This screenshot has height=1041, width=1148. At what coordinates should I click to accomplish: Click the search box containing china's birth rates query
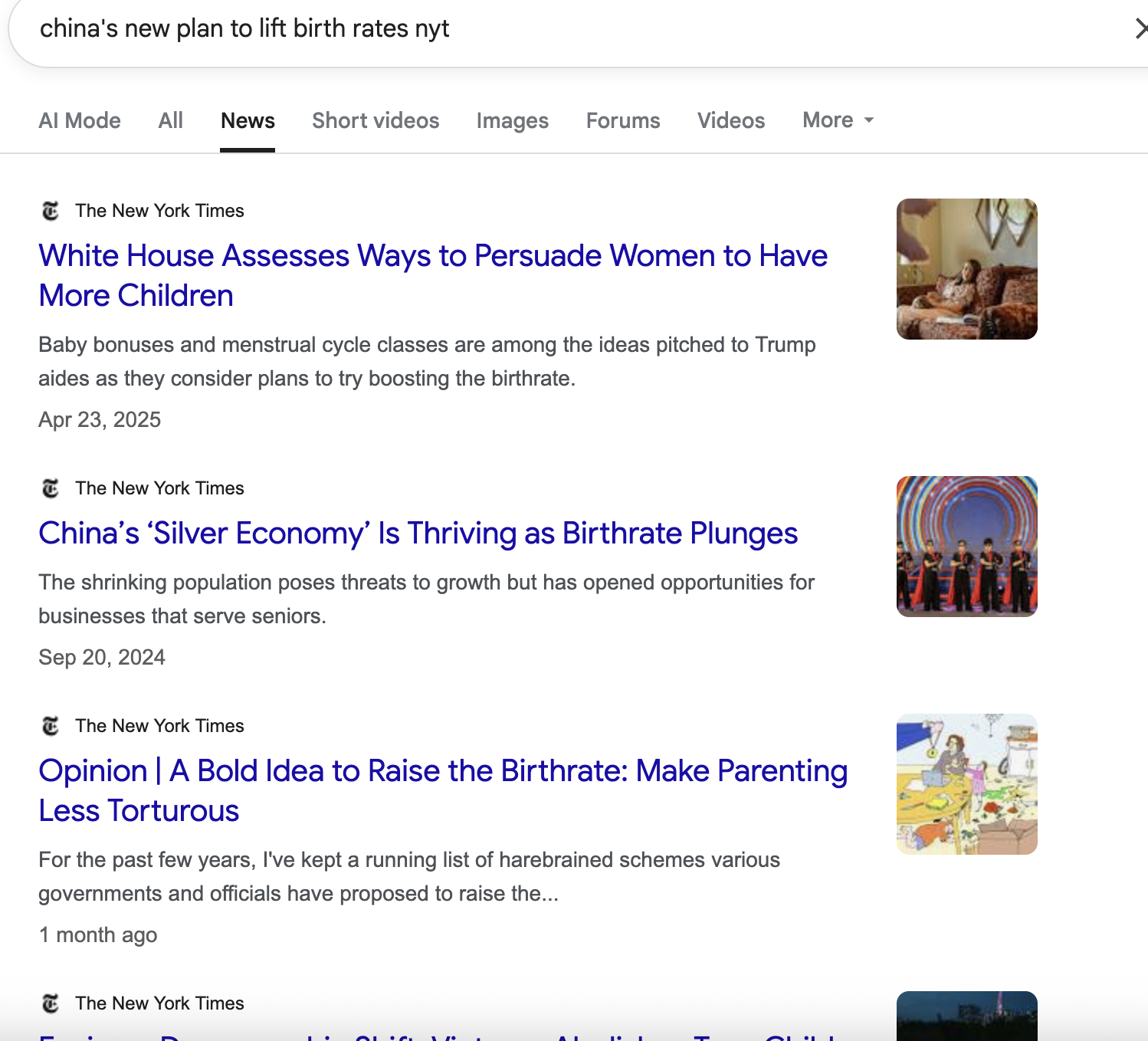578,29
